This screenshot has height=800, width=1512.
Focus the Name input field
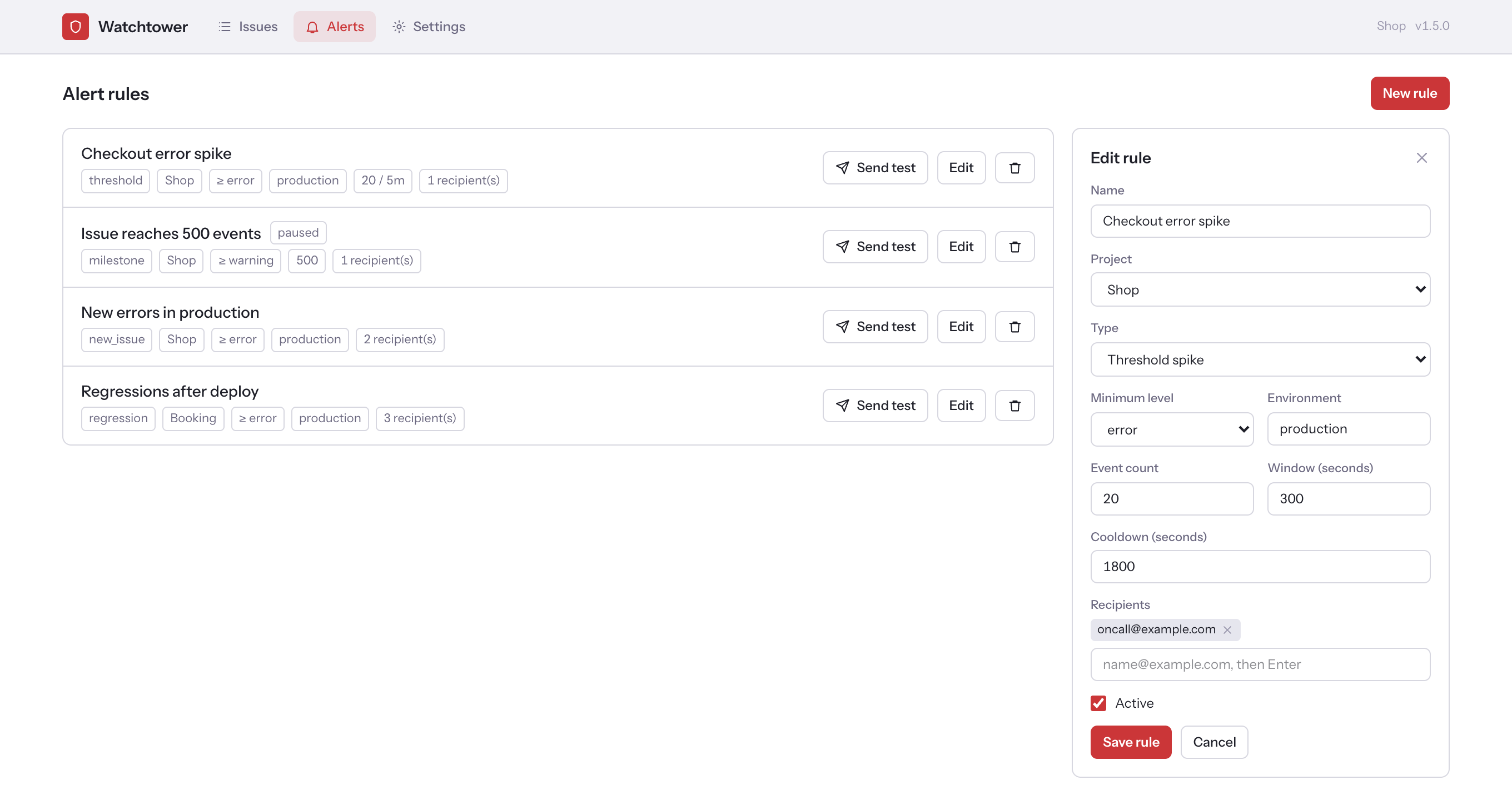click(1260, 221)
